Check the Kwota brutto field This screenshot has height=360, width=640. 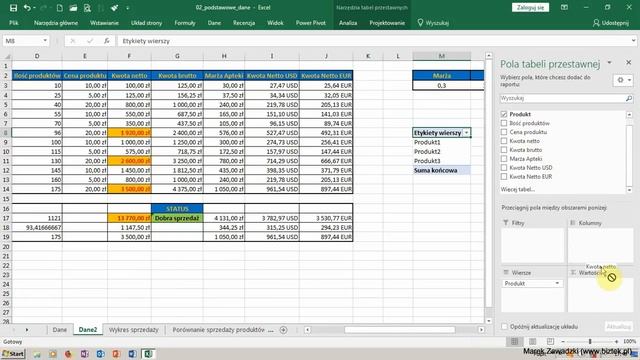pyautogui.click(x=504, y=150)
